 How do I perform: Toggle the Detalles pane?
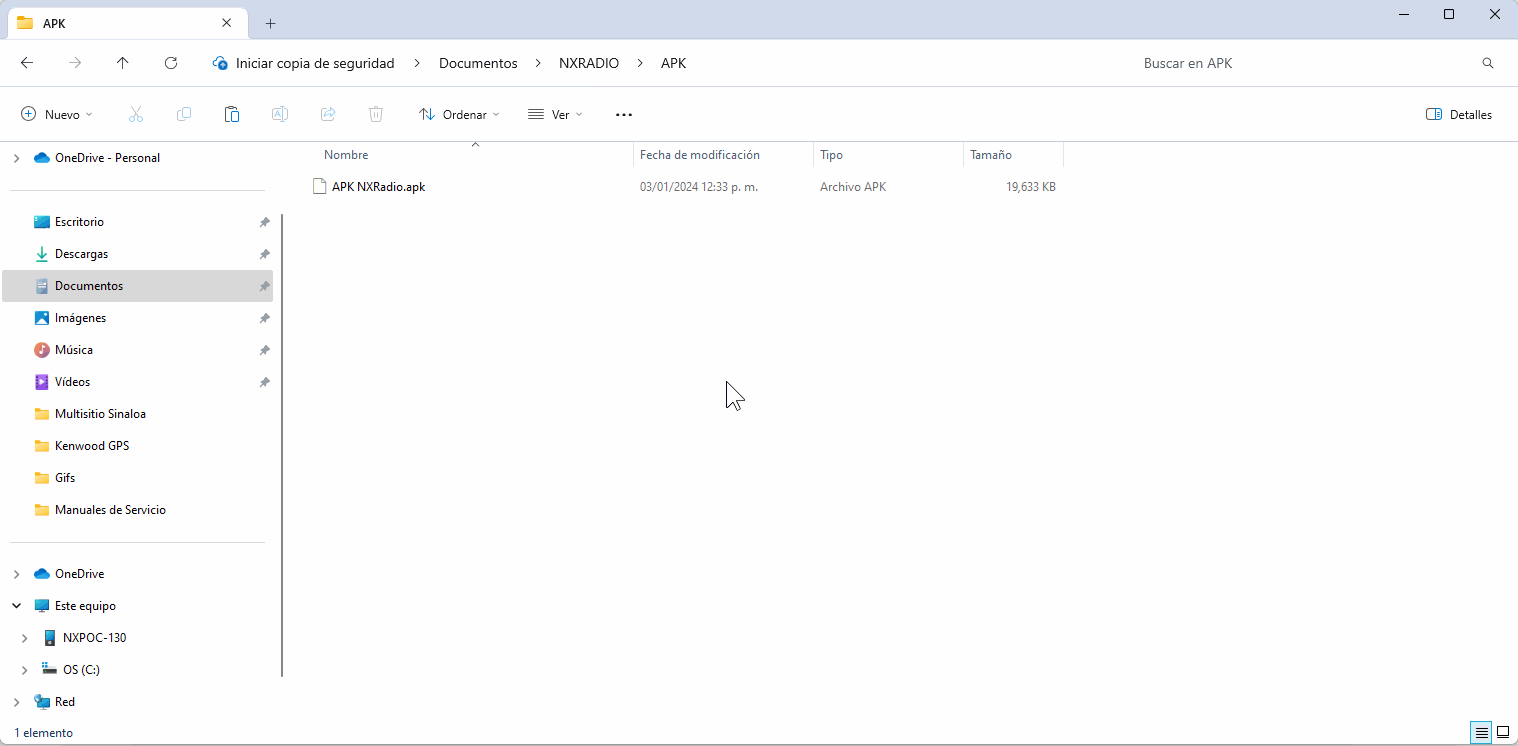(1459, 115)
